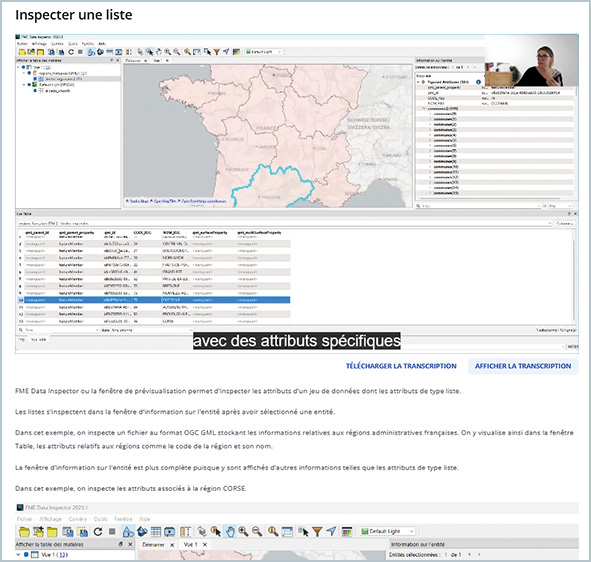This screenshot has width=591, height=562.
Task: Click Refresh icon in lower screenshot toolbar
Action: [98, 532]
